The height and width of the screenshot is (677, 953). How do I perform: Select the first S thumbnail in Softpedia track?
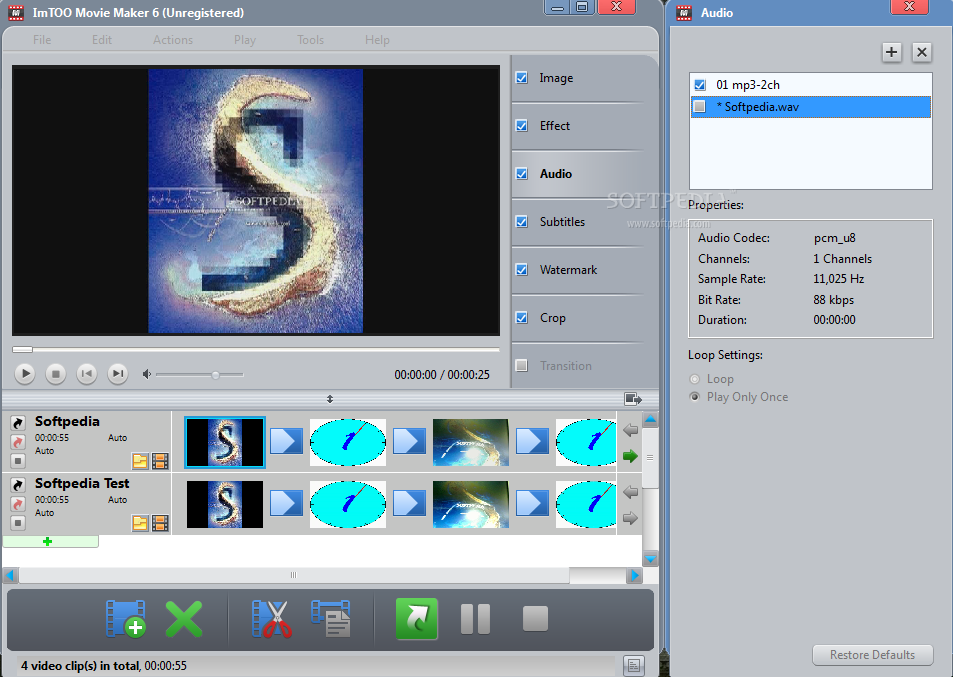[x=225, y=442]
